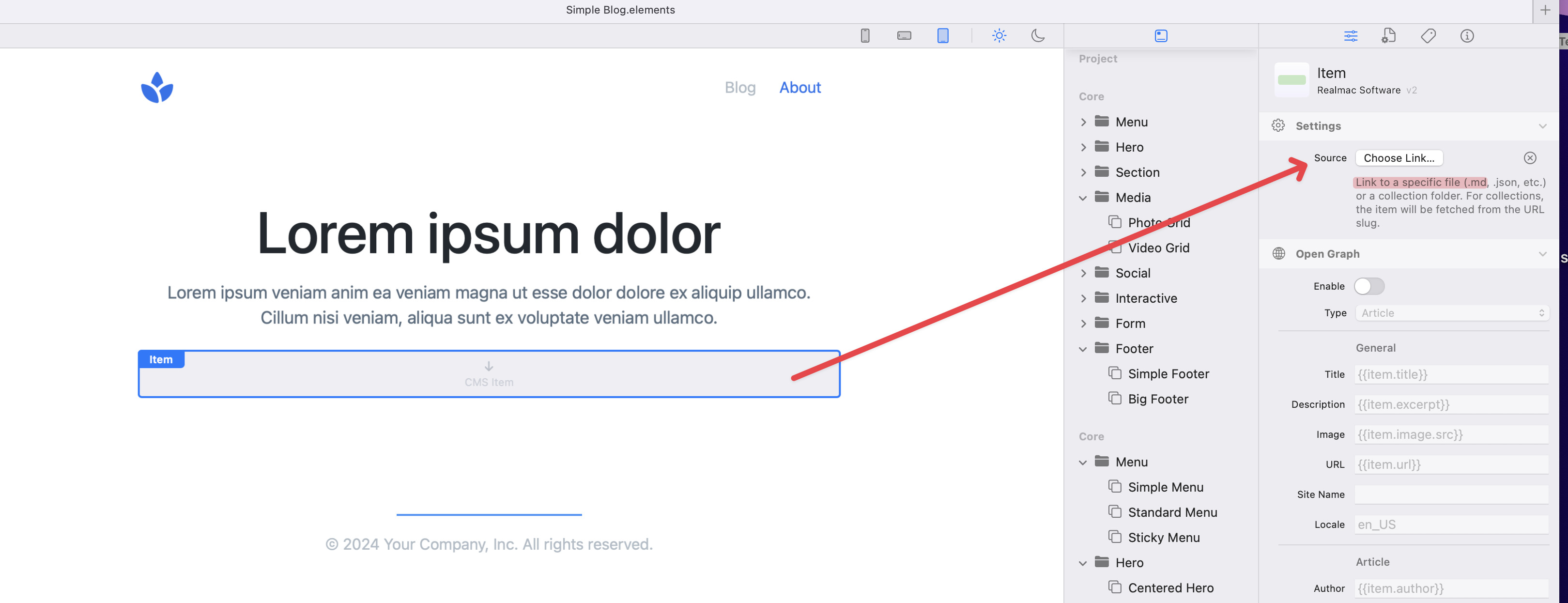Enable the Open Graph toggle

click(x=1369, y=286)
